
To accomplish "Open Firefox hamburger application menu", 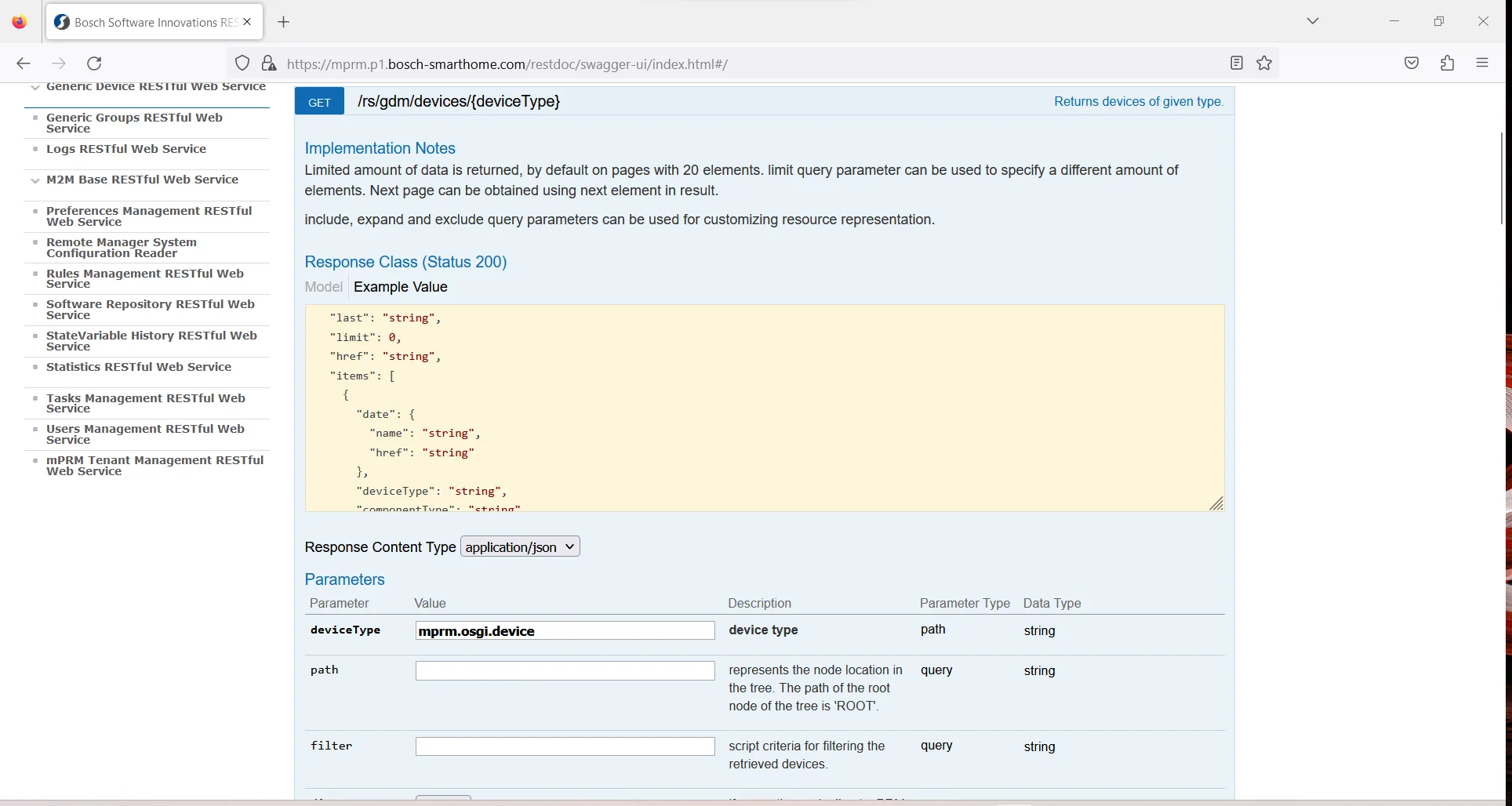I will [x=1482, y=64].
